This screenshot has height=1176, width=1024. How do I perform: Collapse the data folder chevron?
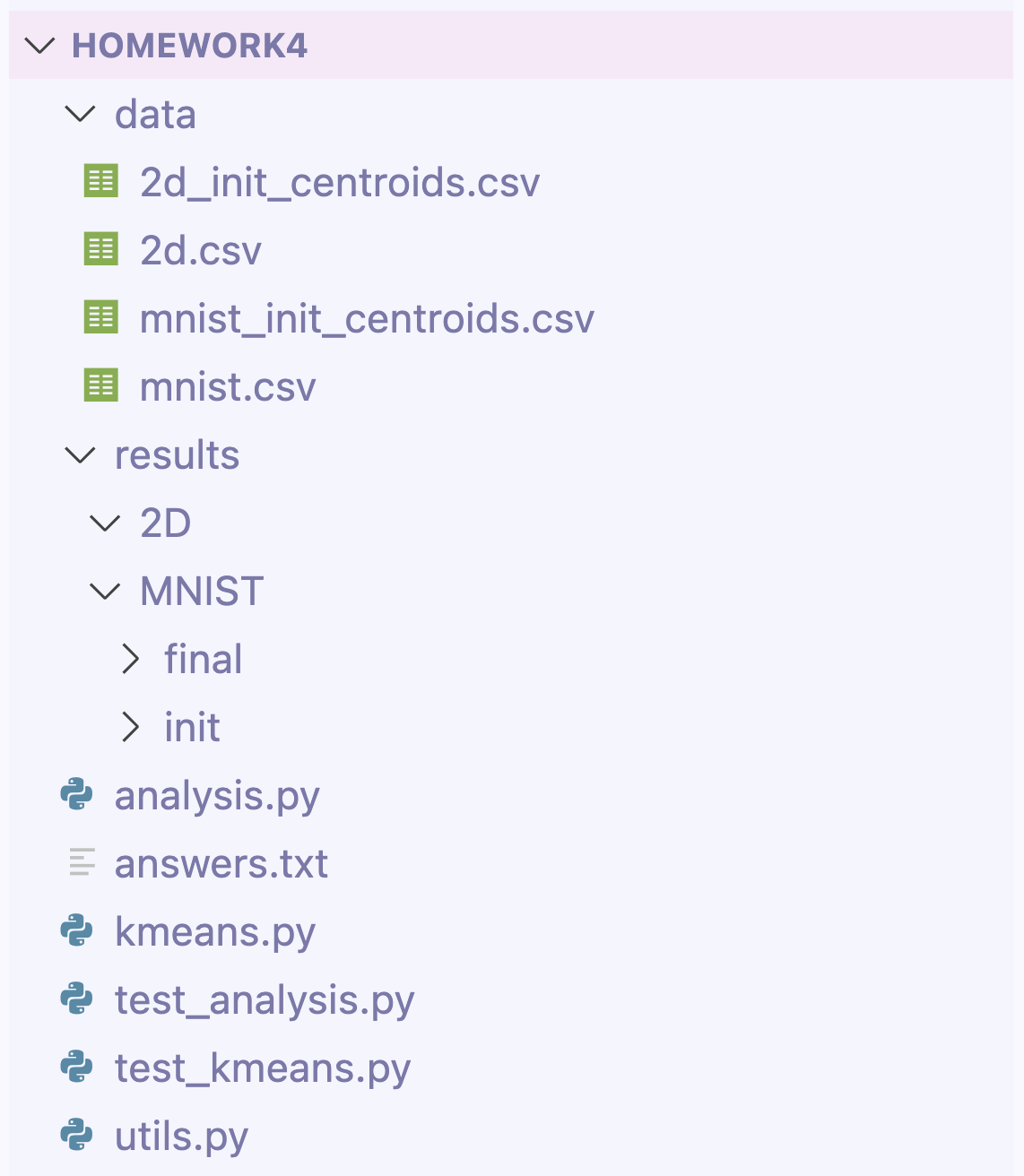[x=81, y=114]
